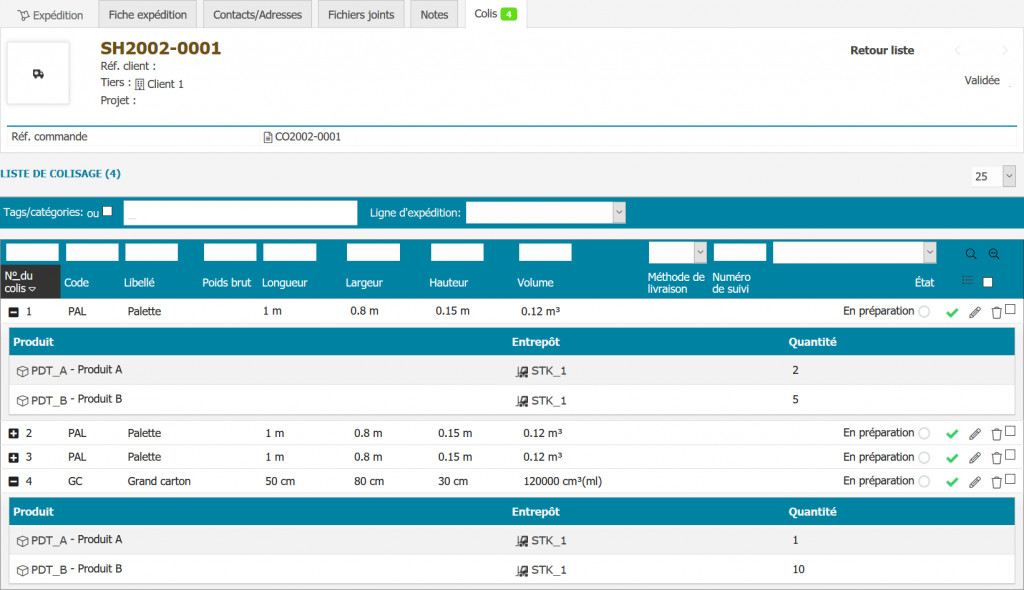Validate package 1 with green checkmark
The image size is (1024, 590).
coord(952,313)
